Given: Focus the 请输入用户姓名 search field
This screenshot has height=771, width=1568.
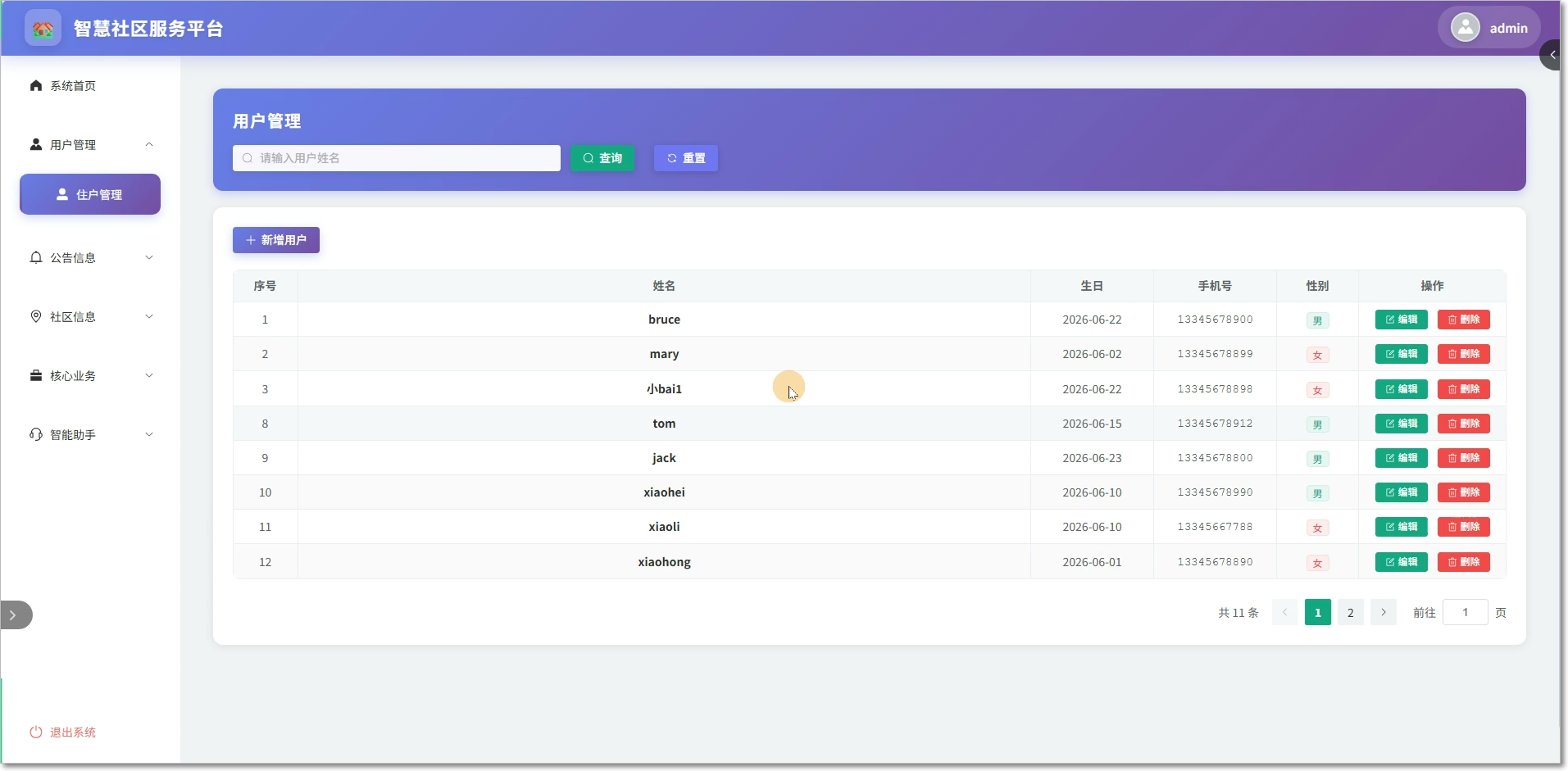Looking at the screenshot, I should (397, 158).
